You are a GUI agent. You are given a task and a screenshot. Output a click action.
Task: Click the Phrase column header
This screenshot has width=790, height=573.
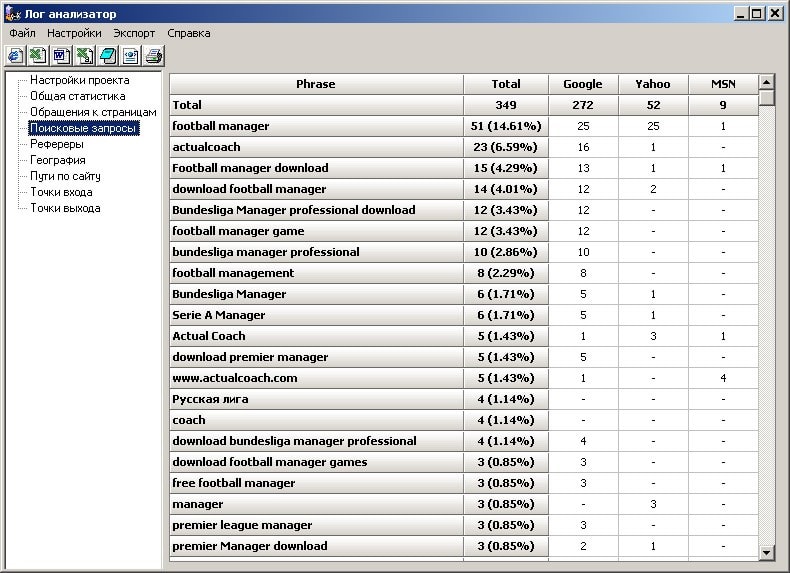316,84
